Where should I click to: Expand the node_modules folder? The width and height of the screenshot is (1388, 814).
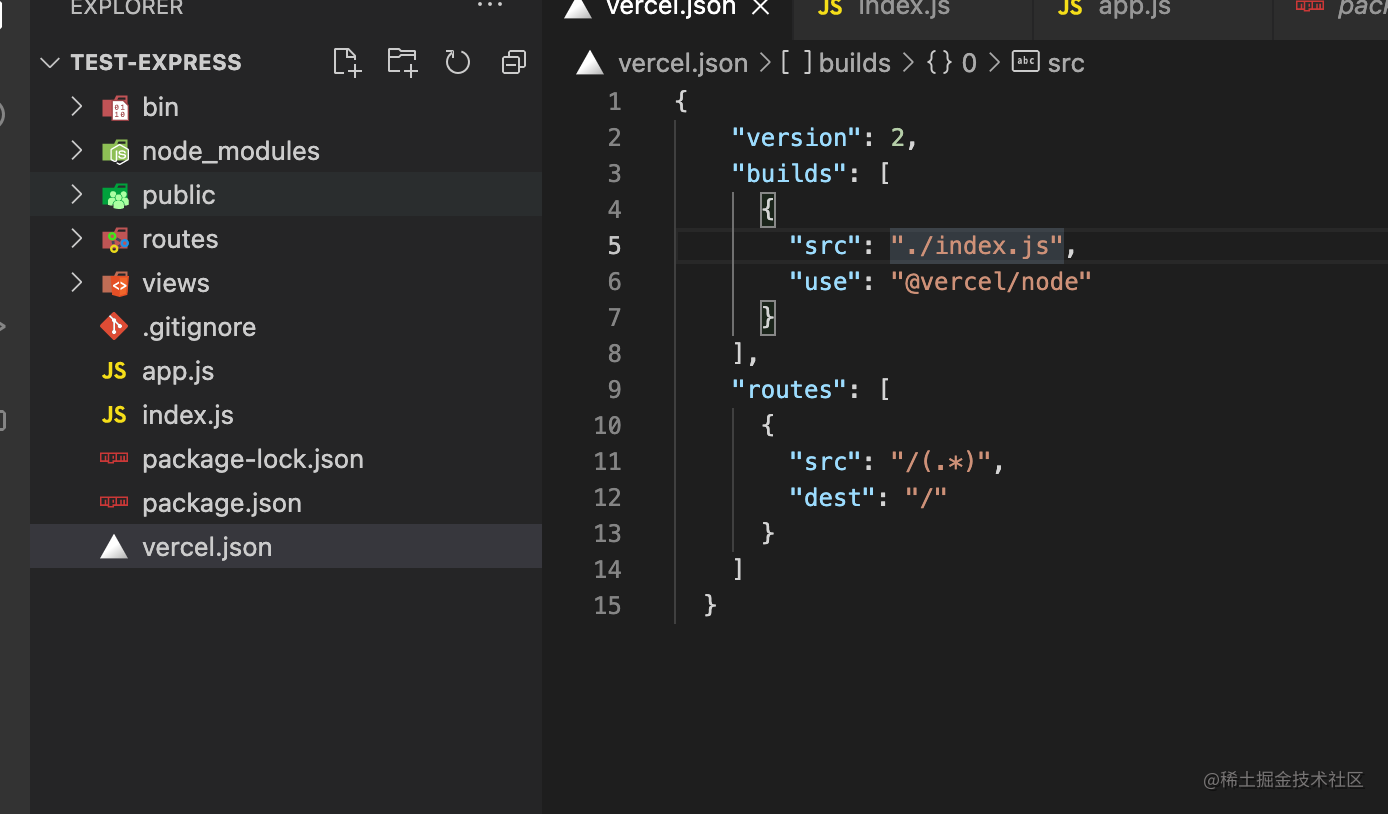pos(77,150)
